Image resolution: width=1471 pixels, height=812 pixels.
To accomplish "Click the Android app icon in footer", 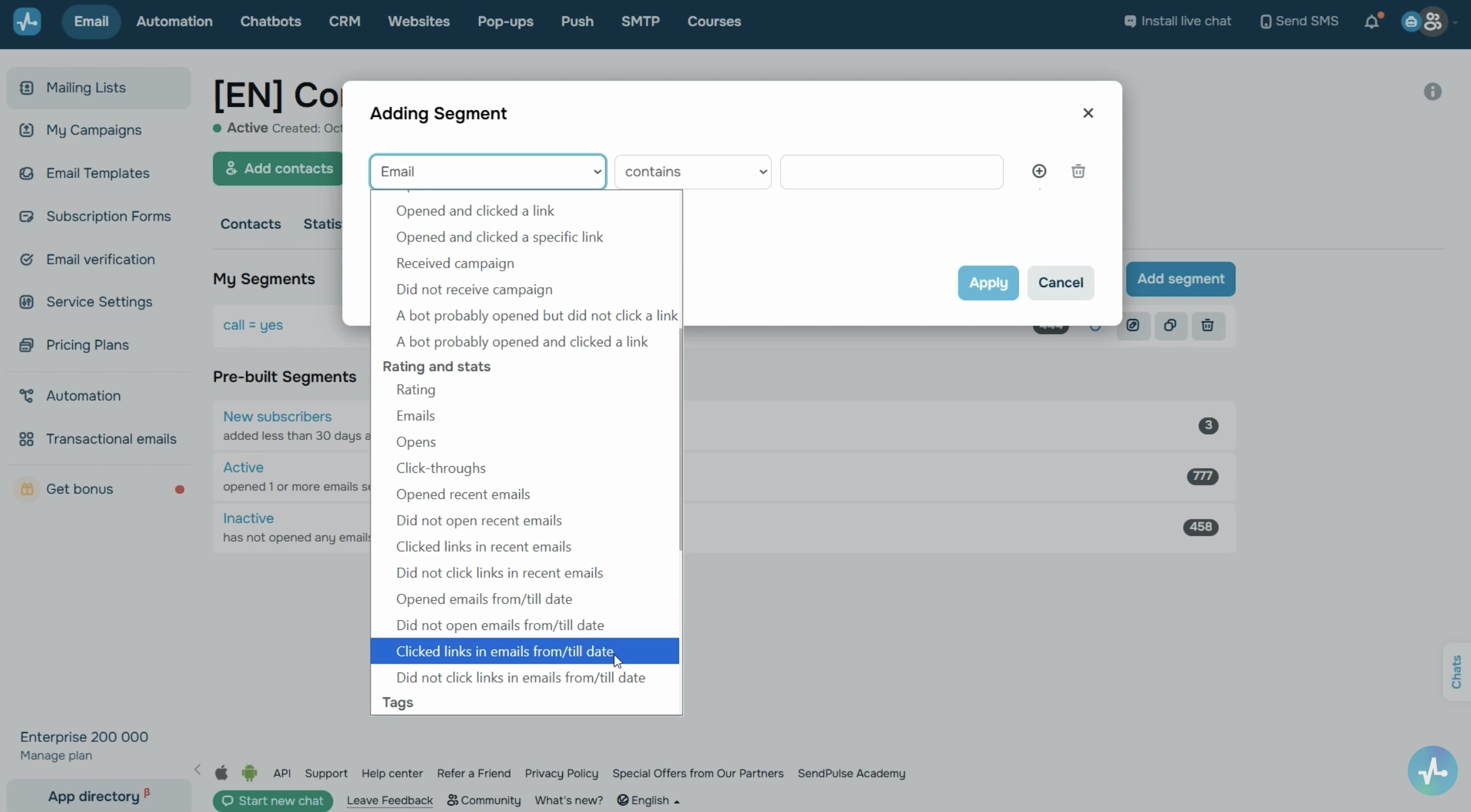I will coord(249,773).
